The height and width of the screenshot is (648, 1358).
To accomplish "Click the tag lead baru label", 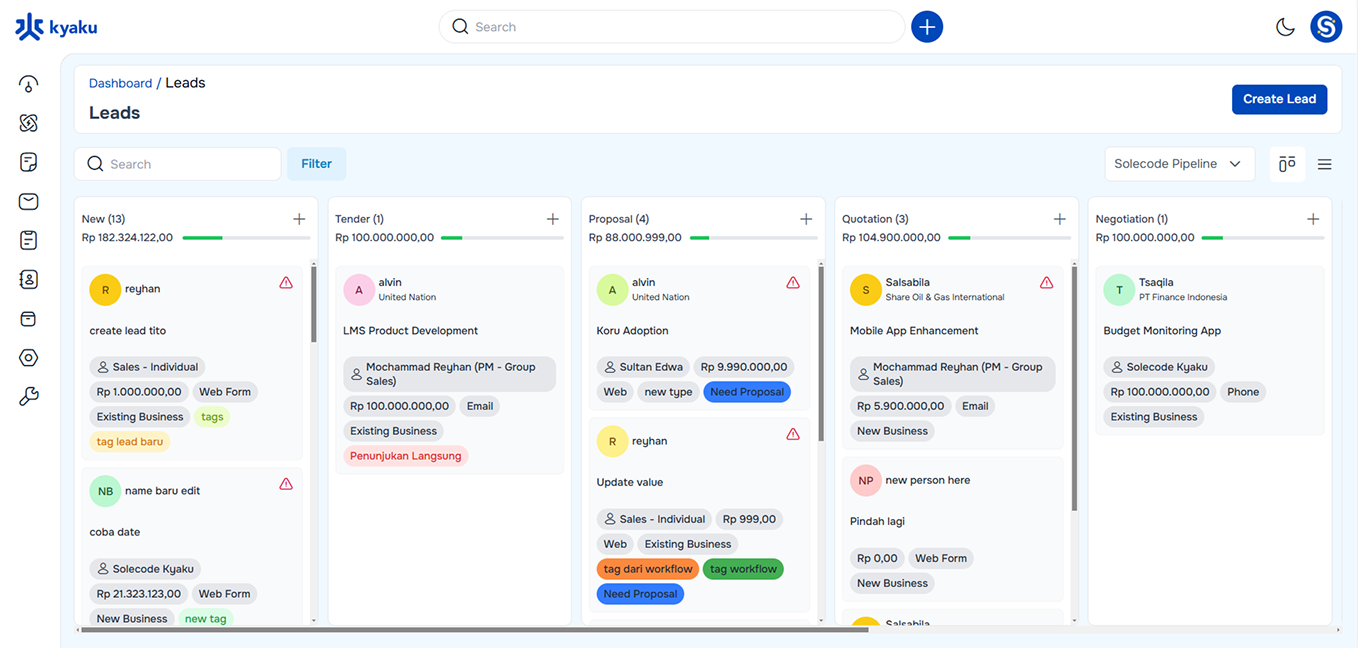I will tap(130, 442).
